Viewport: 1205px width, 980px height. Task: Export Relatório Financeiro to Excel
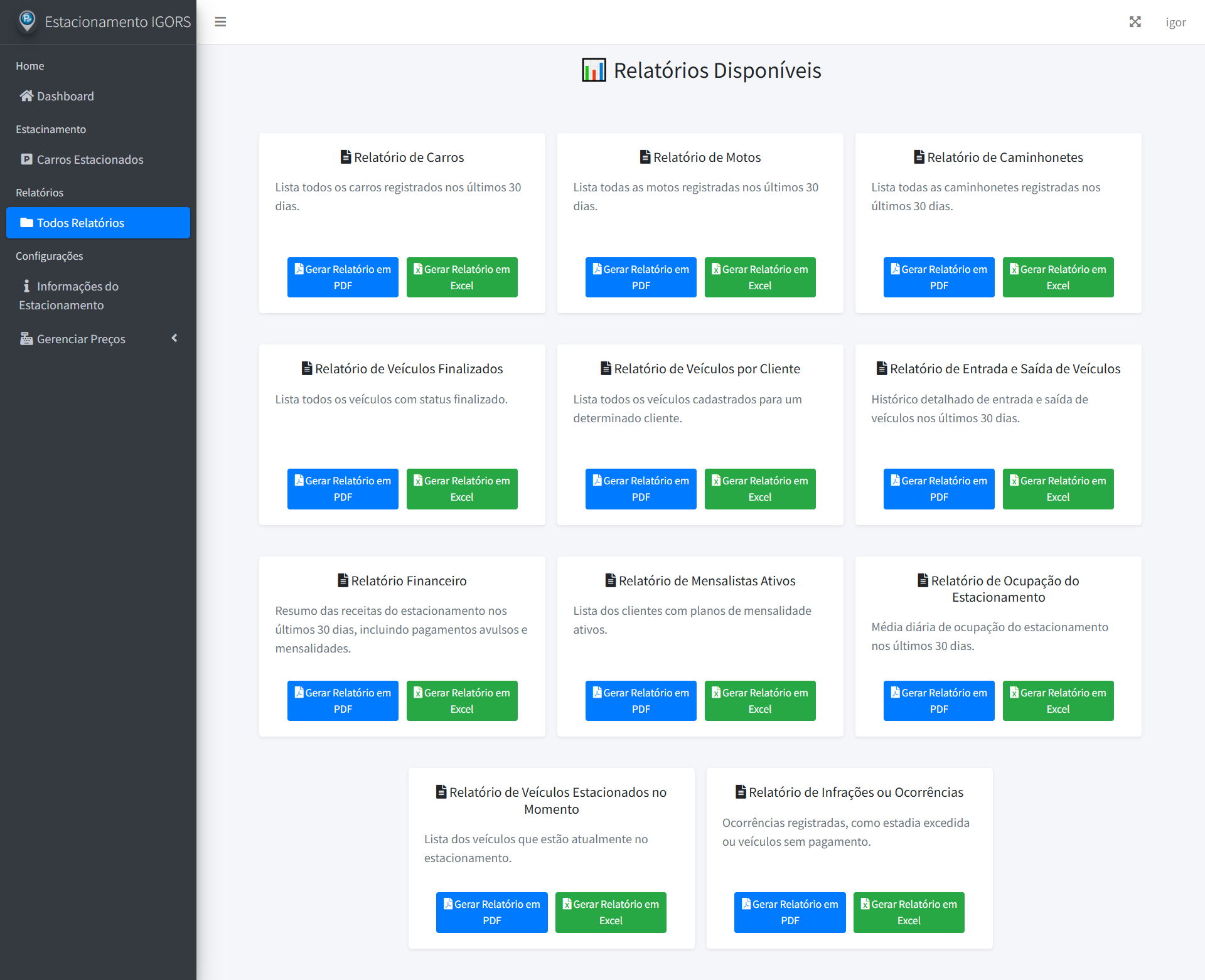tap(461, 701)
